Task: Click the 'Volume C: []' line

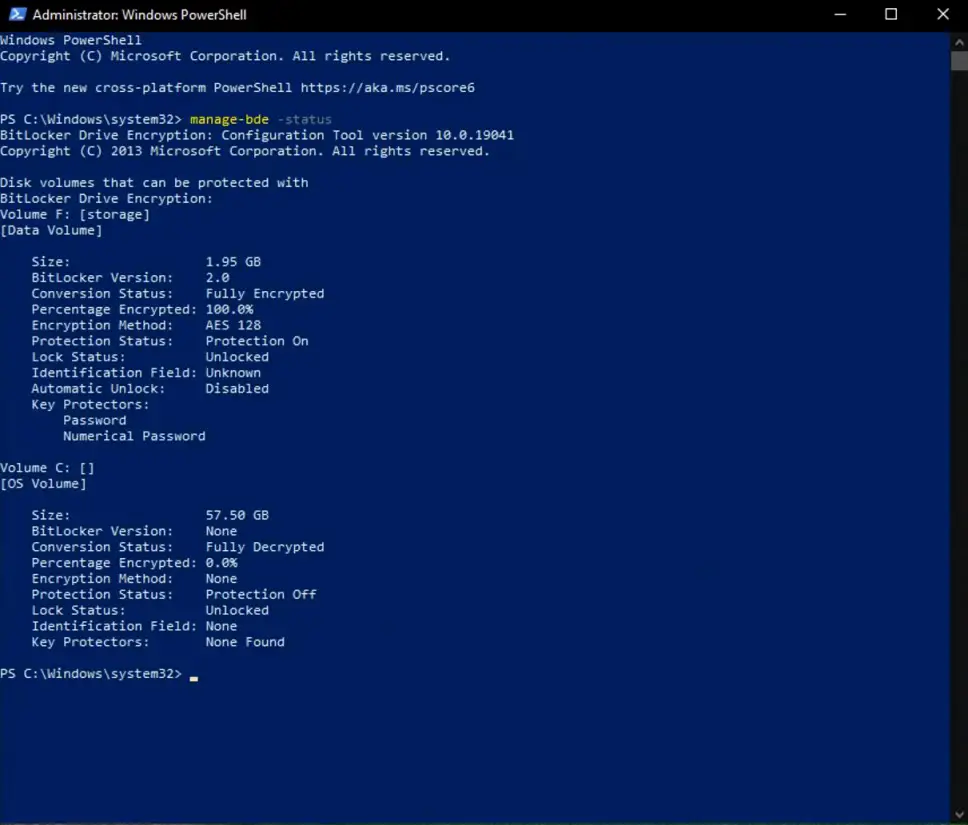Action: click(x=47, y=467)
